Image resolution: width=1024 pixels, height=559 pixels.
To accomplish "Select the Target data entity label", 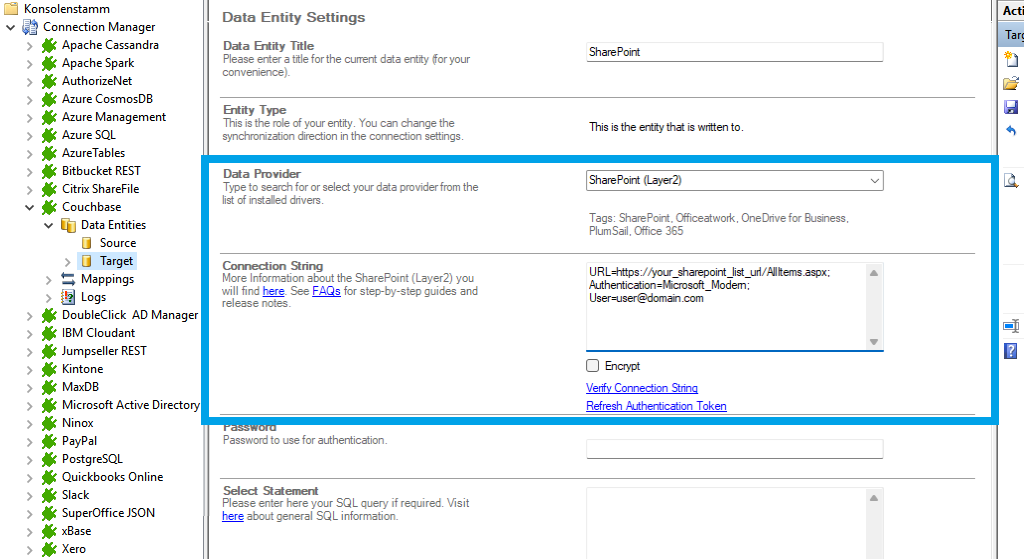I will (116, 261).
